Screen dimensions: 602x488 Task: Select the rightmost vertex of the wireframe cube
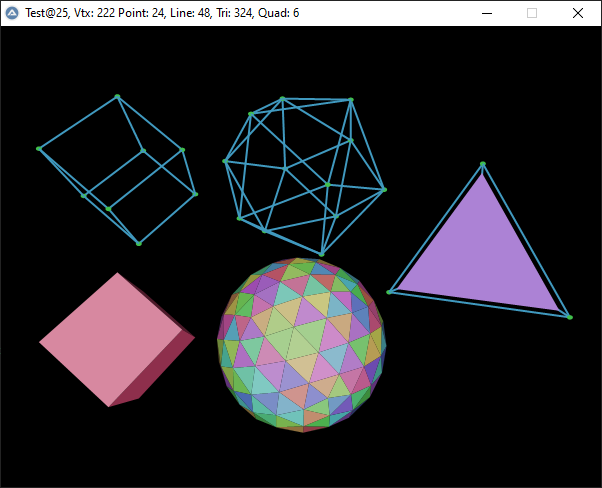(x=195, y=193)
